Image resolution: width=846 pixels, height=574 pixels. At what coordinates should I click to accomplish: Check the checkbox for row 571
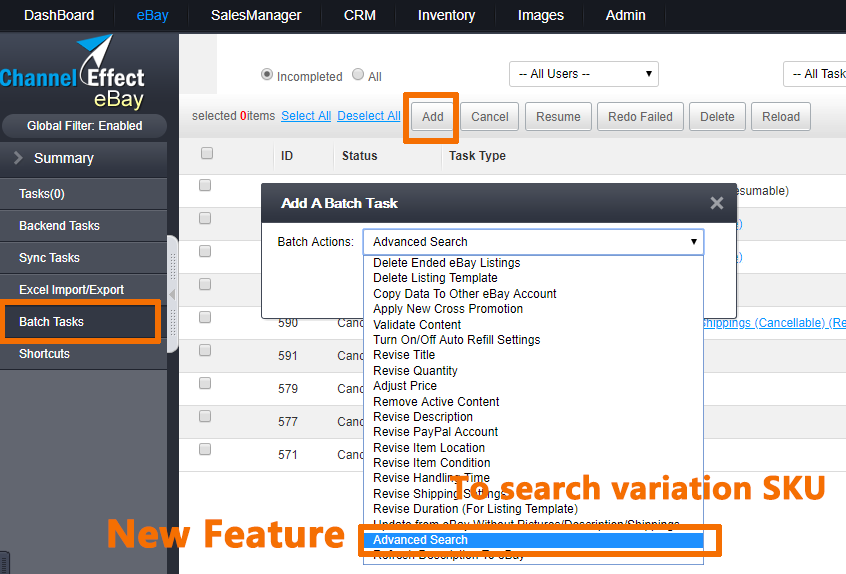tap(205, 449)
